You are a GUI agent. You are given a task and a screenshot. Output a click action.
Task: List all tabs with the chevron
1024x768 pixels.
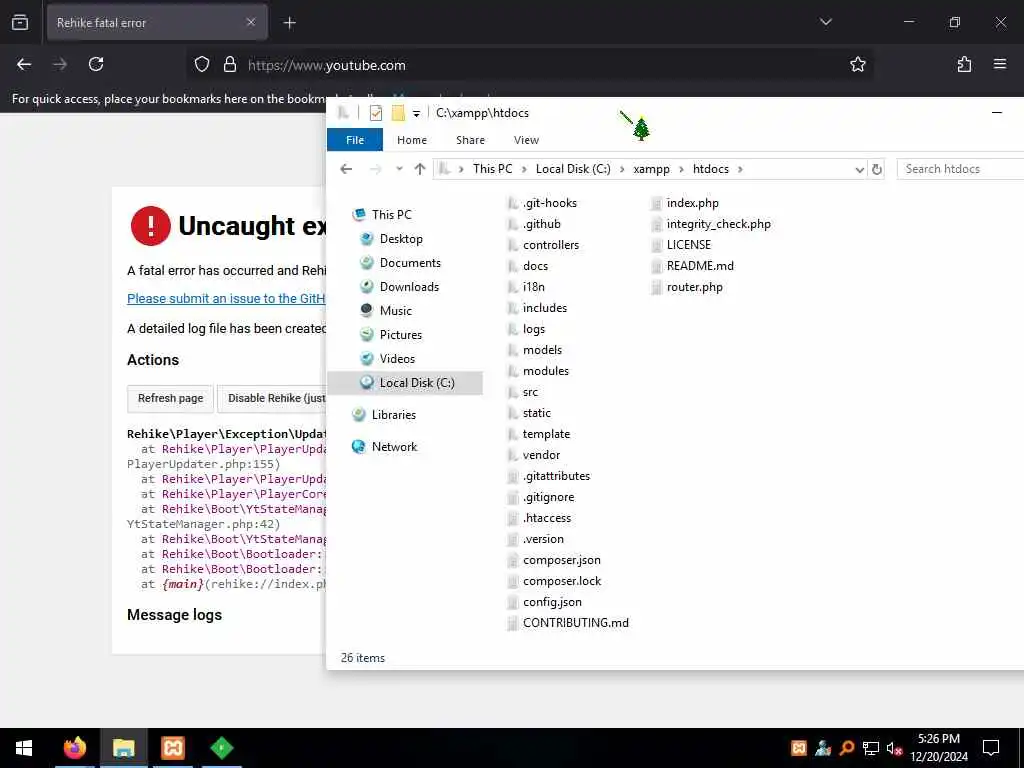825,22
